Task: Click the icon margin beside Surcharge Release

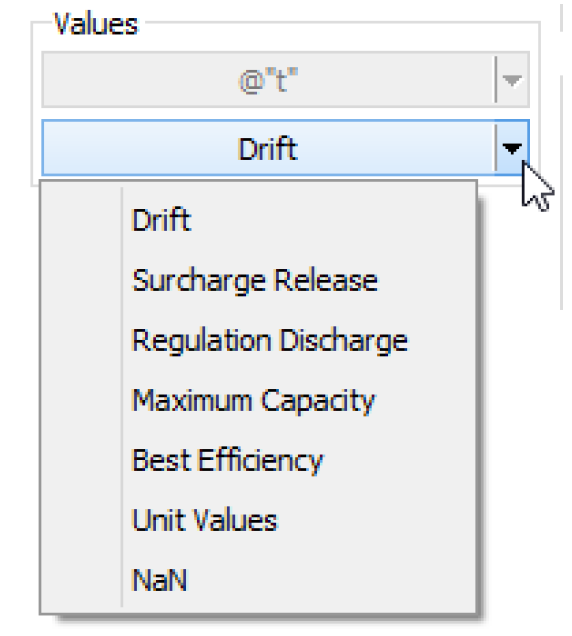Action: [x=81, y=280]
